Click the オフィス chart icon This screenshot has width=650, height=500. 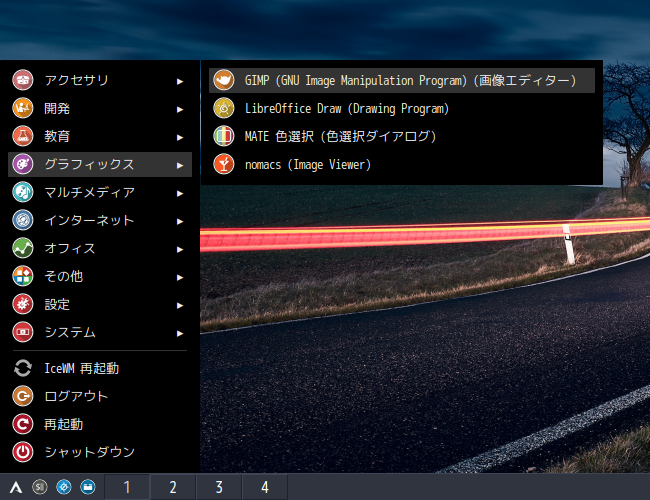click(x=23, y=248)
